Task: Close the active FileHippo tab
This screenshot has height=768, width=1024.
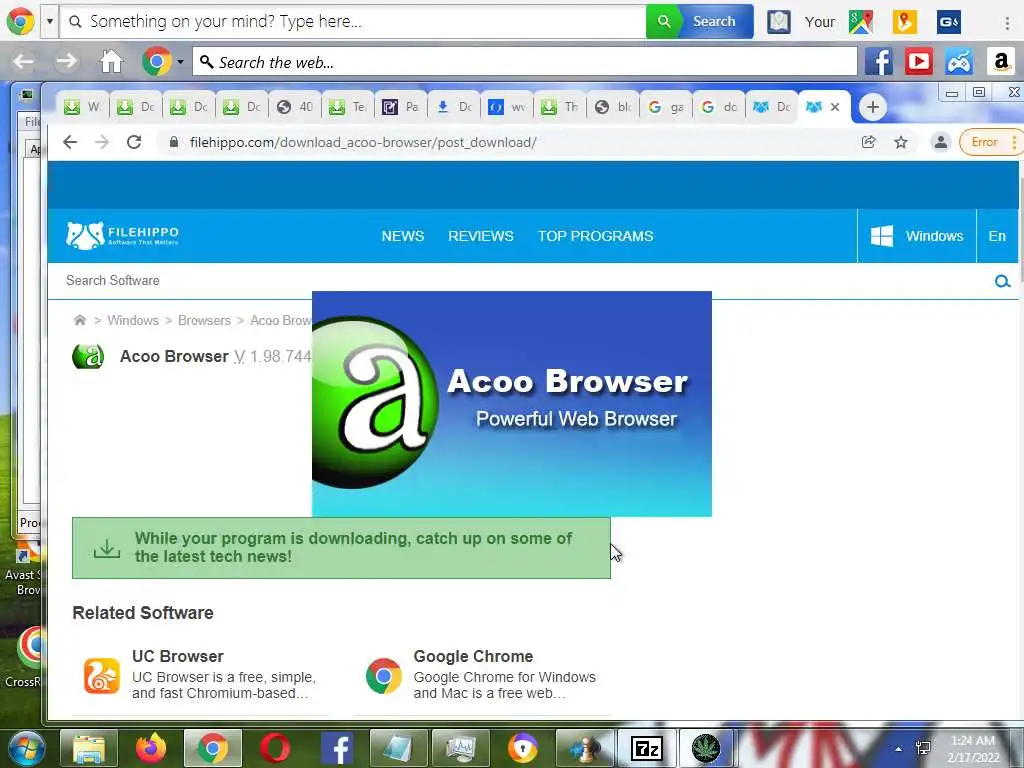Action: click(x=835, y=107)
